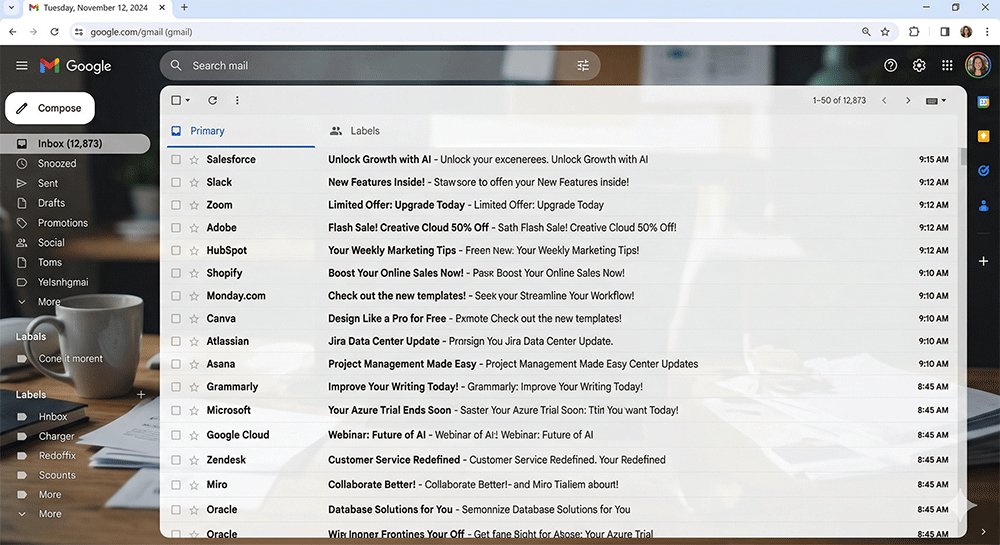Click the search options filter icon
This screenshot has height=545, width=1000.
pyautogui.click(x=583, y=66)
